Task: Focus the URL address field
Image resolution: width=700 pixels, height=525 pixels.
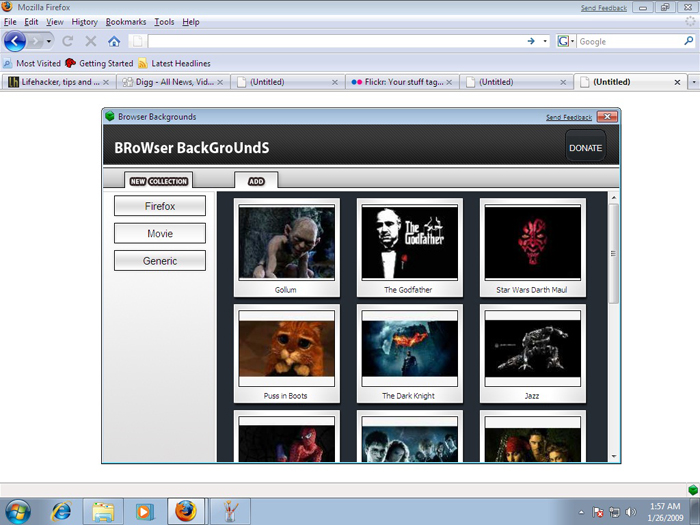Action: point(335,42)
